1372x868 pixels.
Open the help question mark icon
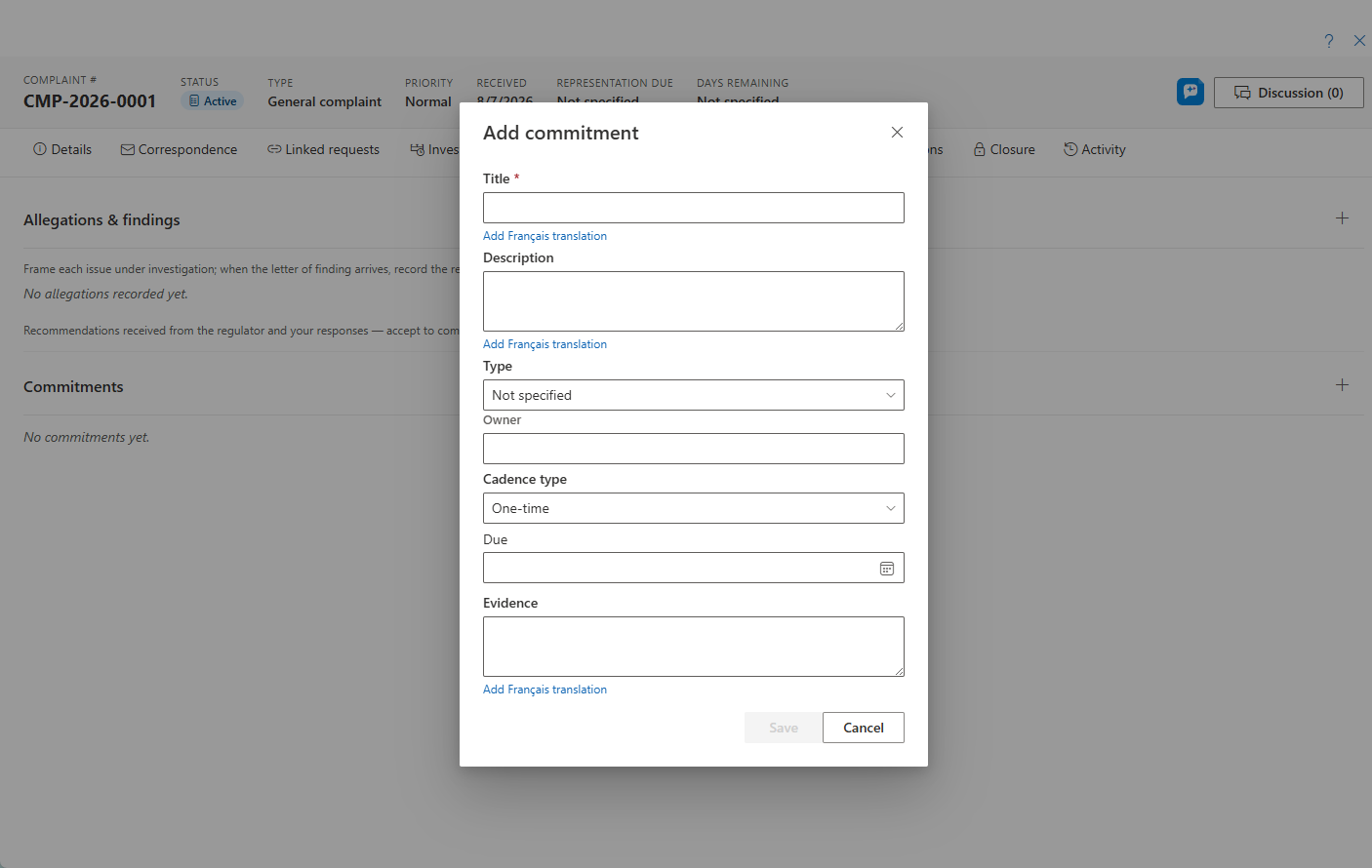pyautogui.click(x=1328, y=41)
